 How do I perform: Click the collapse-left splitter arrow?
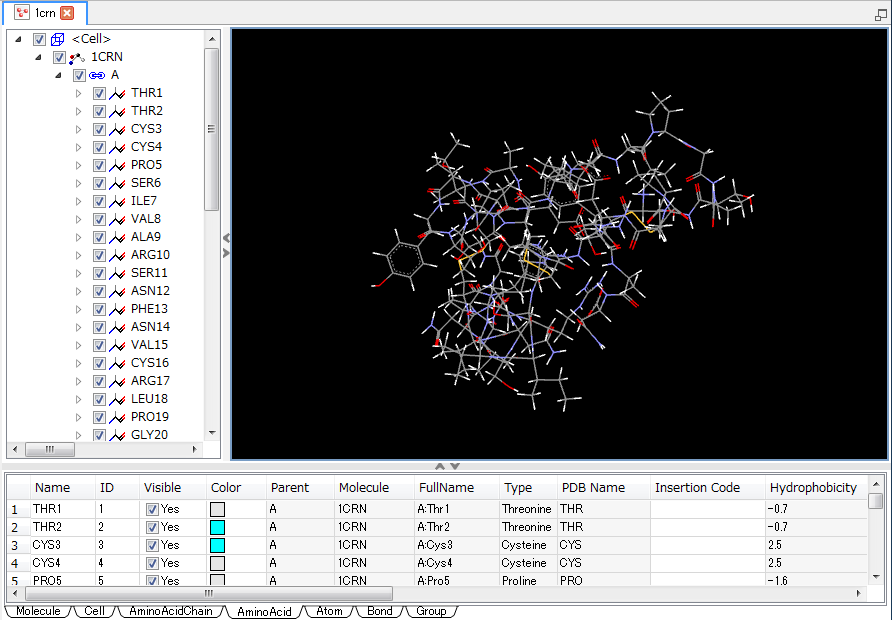point(226,238)
